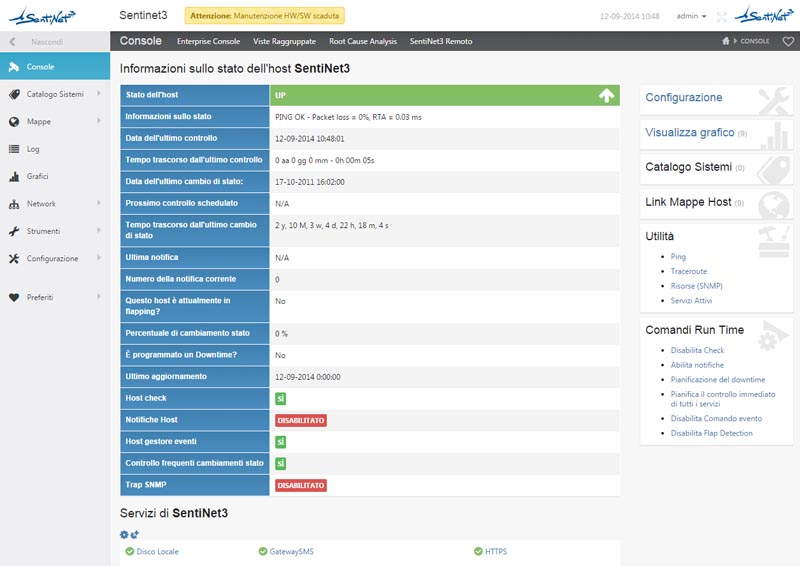Click the green UP host status bar
Screen dimensions: 800x566
point(444,95)
